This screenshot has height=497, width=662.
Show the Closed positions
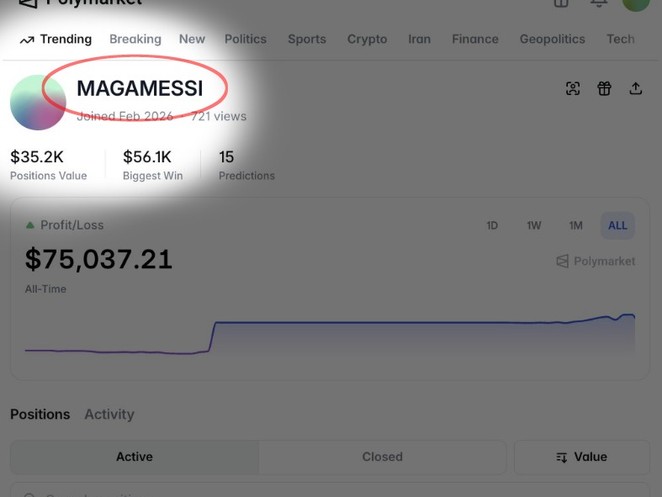pos(382,457)
